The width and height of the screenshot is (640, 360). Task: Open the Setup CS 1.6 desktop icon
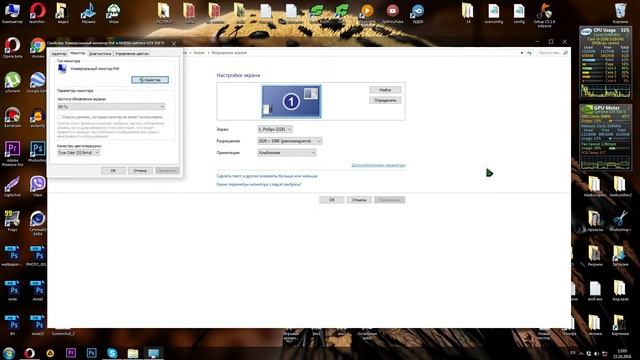[x=544, y=15]
